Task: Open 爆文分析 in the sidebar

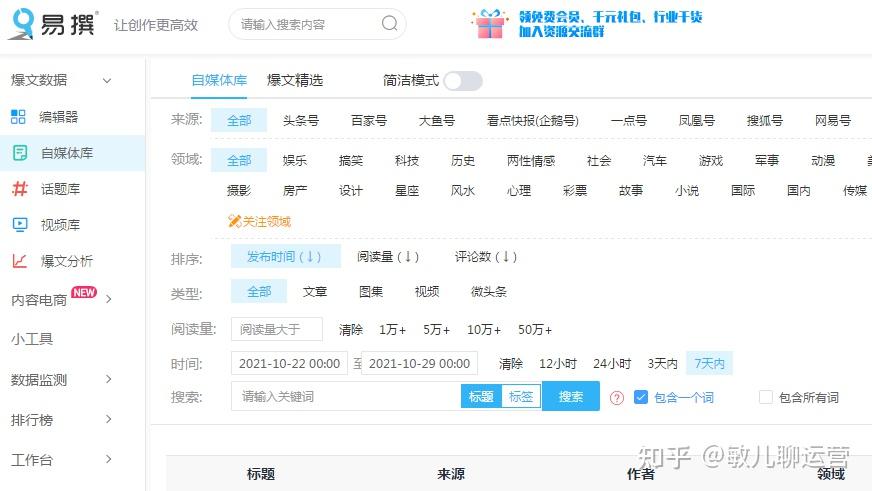Action: pos(67,261)
